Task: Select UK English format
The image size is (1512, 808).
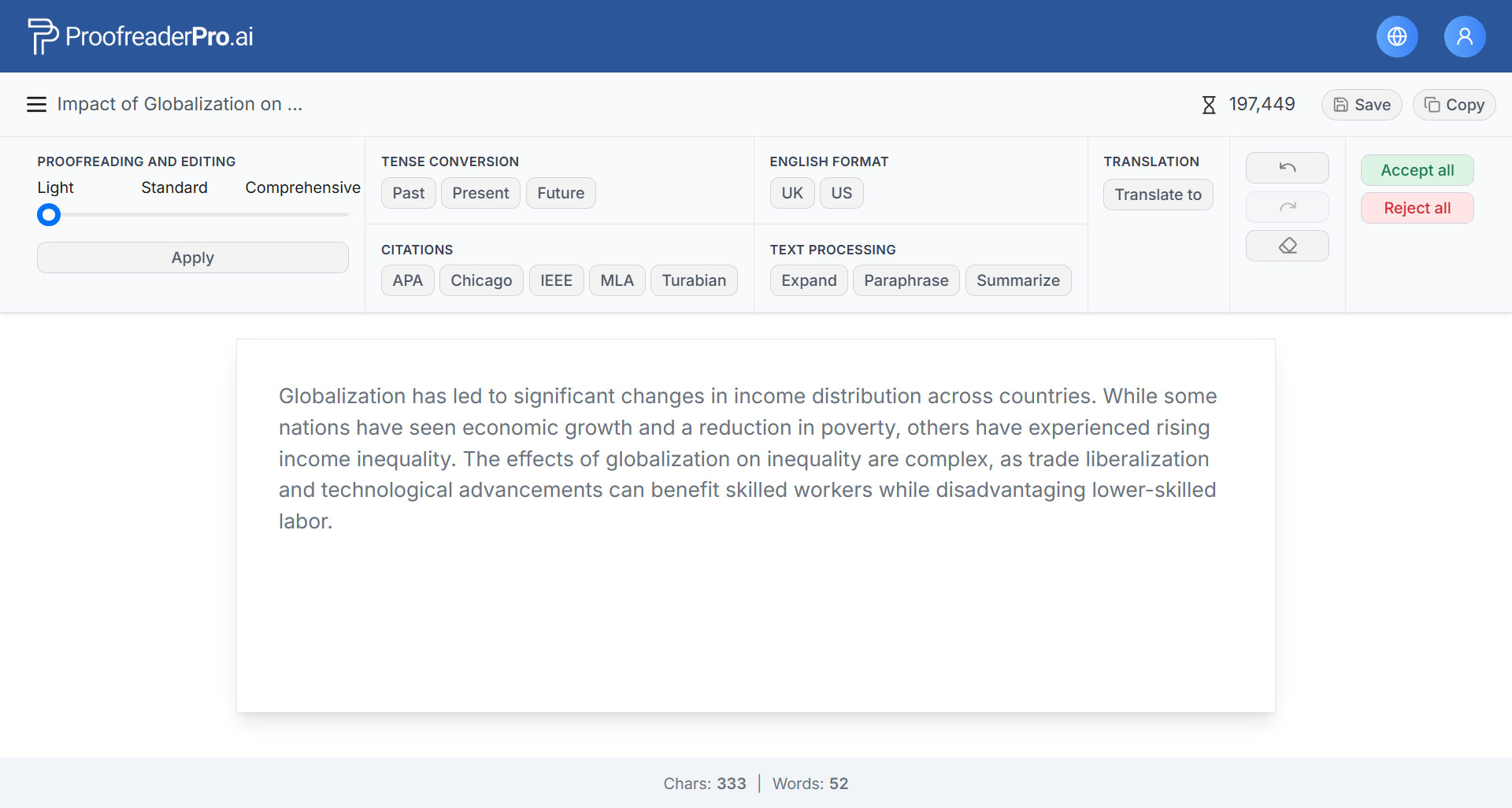Action: 791,193
